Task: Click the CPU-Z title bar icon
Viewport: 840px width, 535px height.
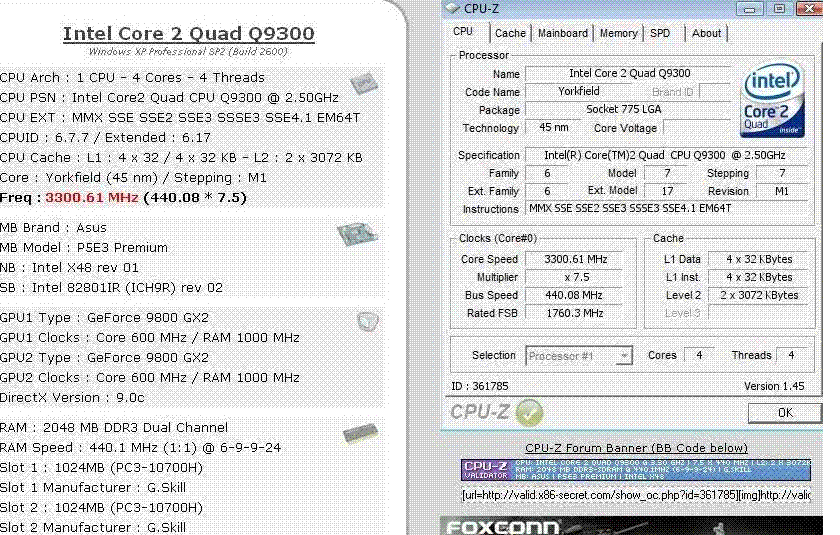Action: click(453, 9)
